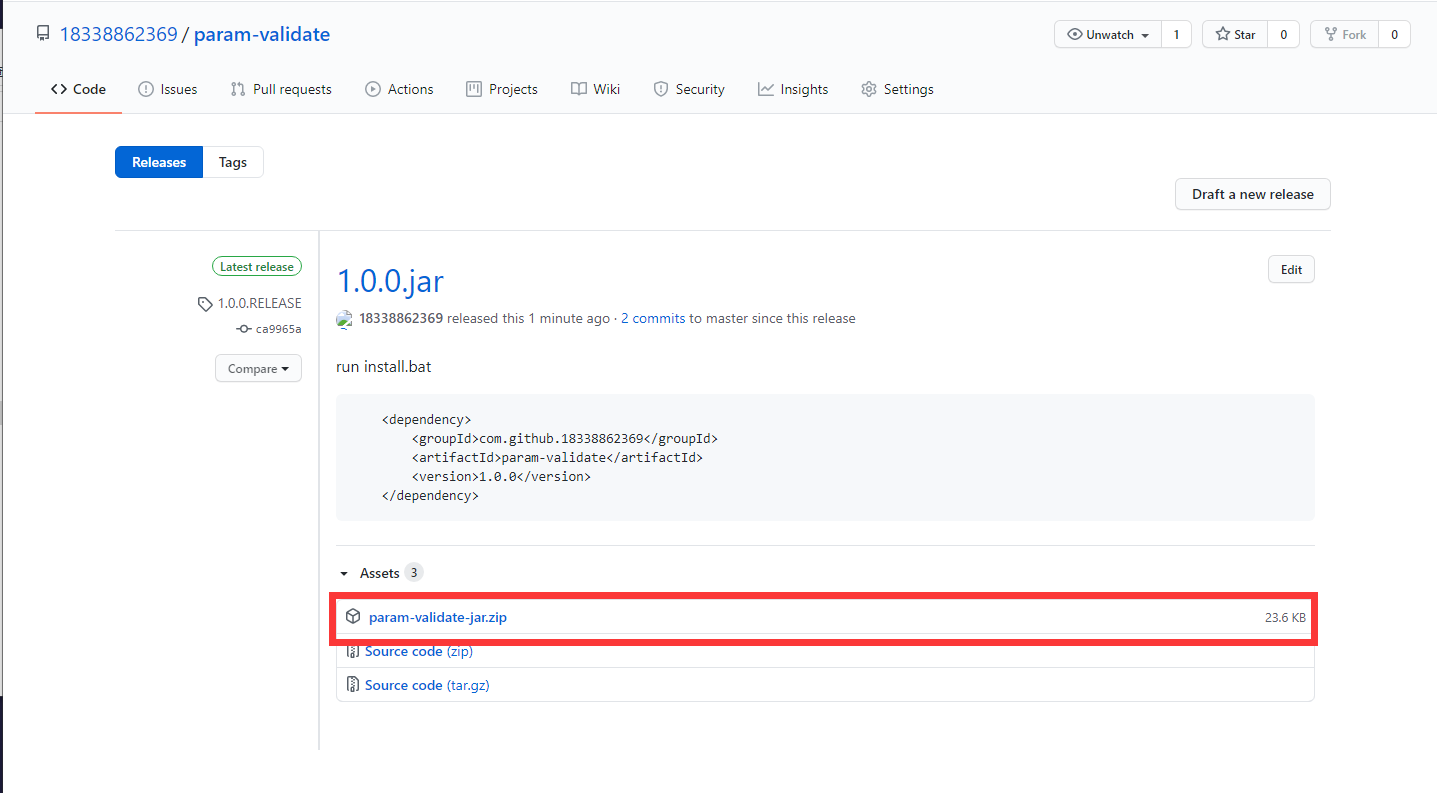
Task: Click the package icon beside param-validate-jar.zip
Action: [x=353, y=617]
